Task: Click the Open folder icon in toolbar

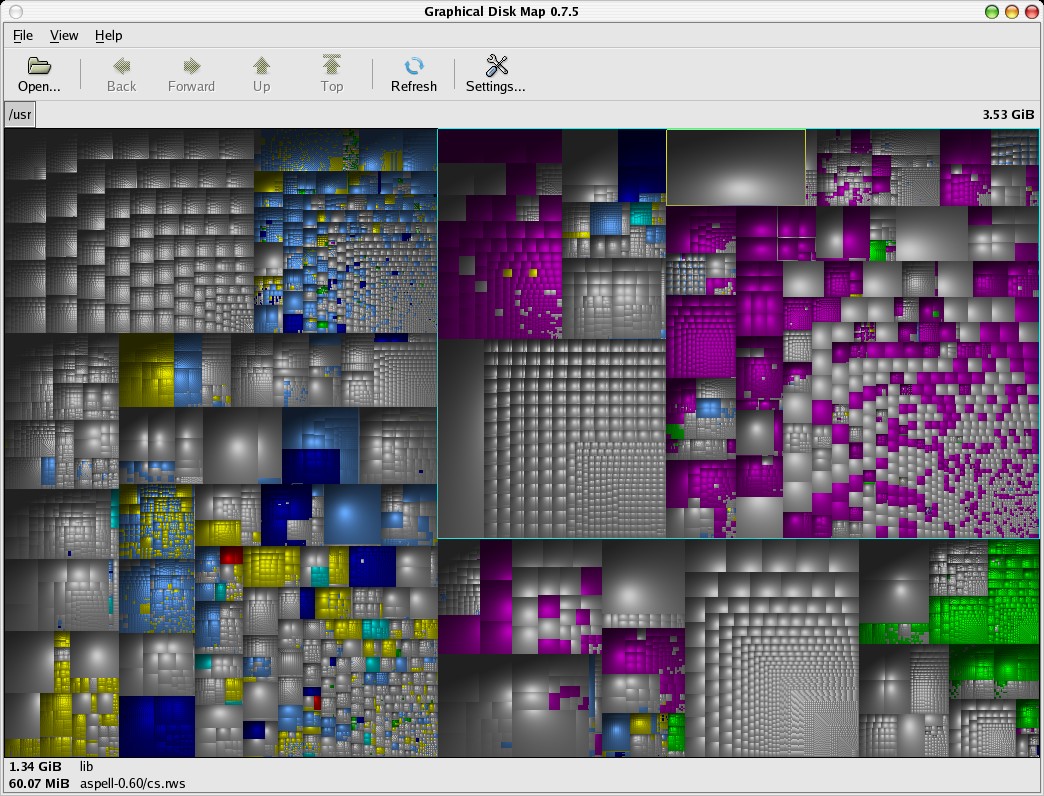Action: 39,67
